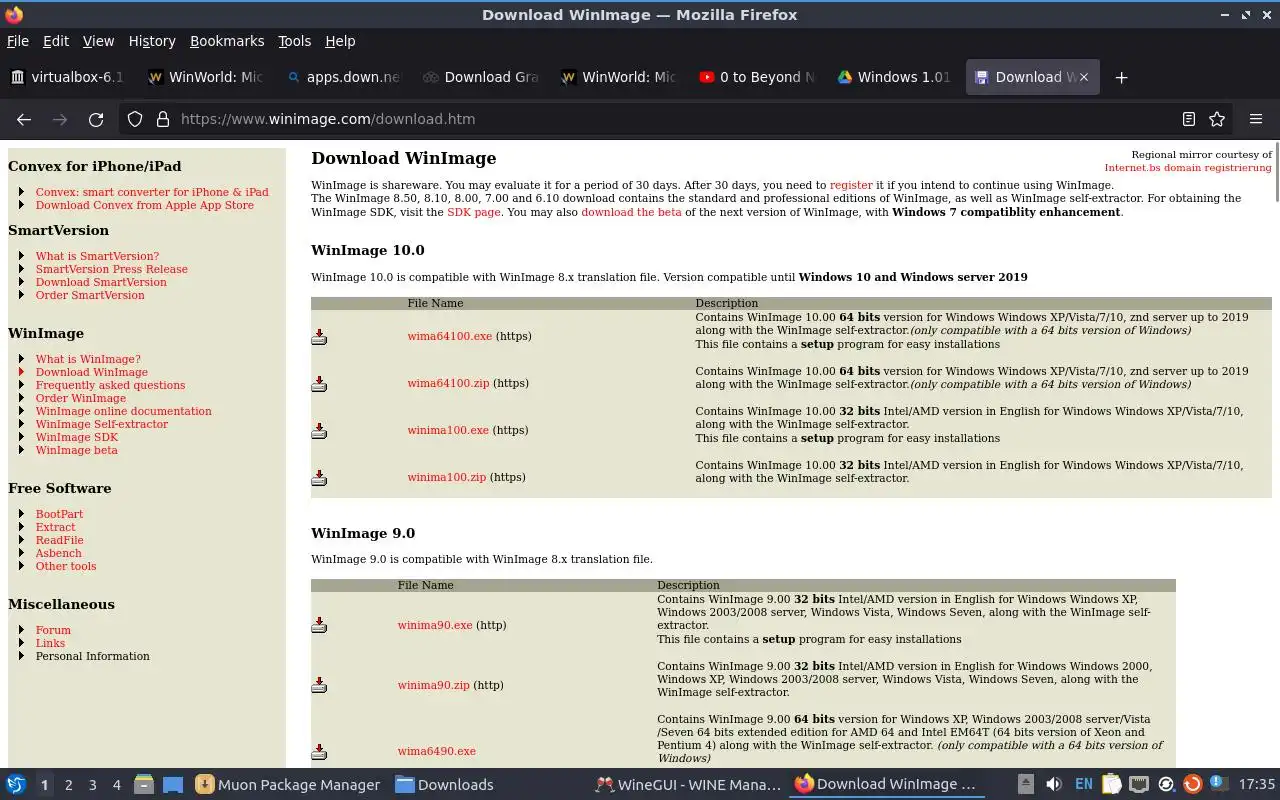Viewport: 1280px width, 800px height.
Task: Switch to the Download Gra tab
Action: tap(480, 77)
